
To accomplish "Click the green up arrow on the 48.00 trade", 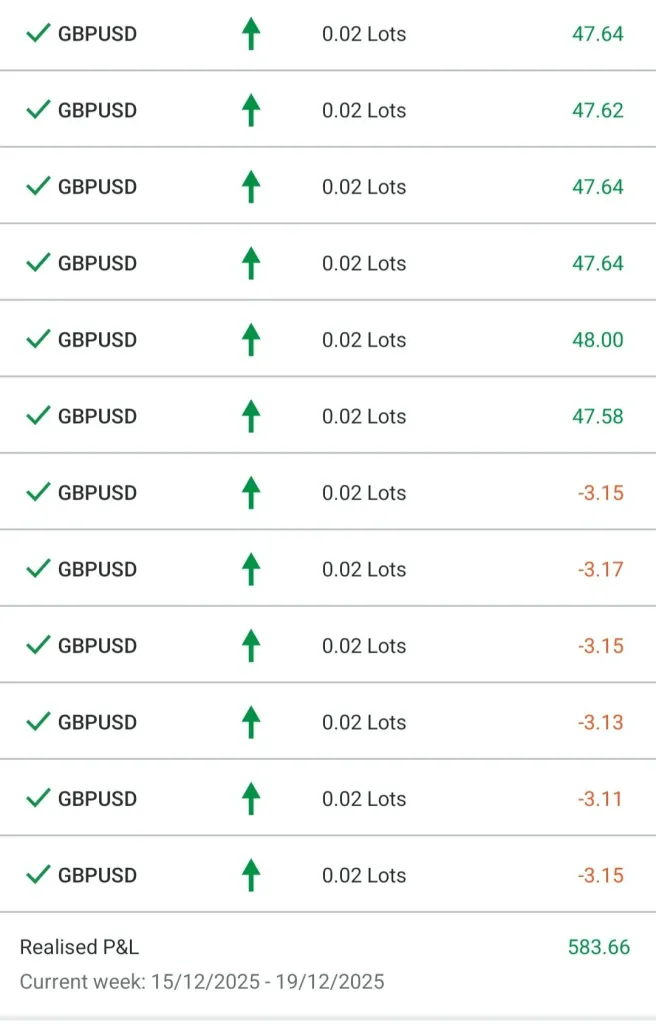I will (x=251, y=340).
